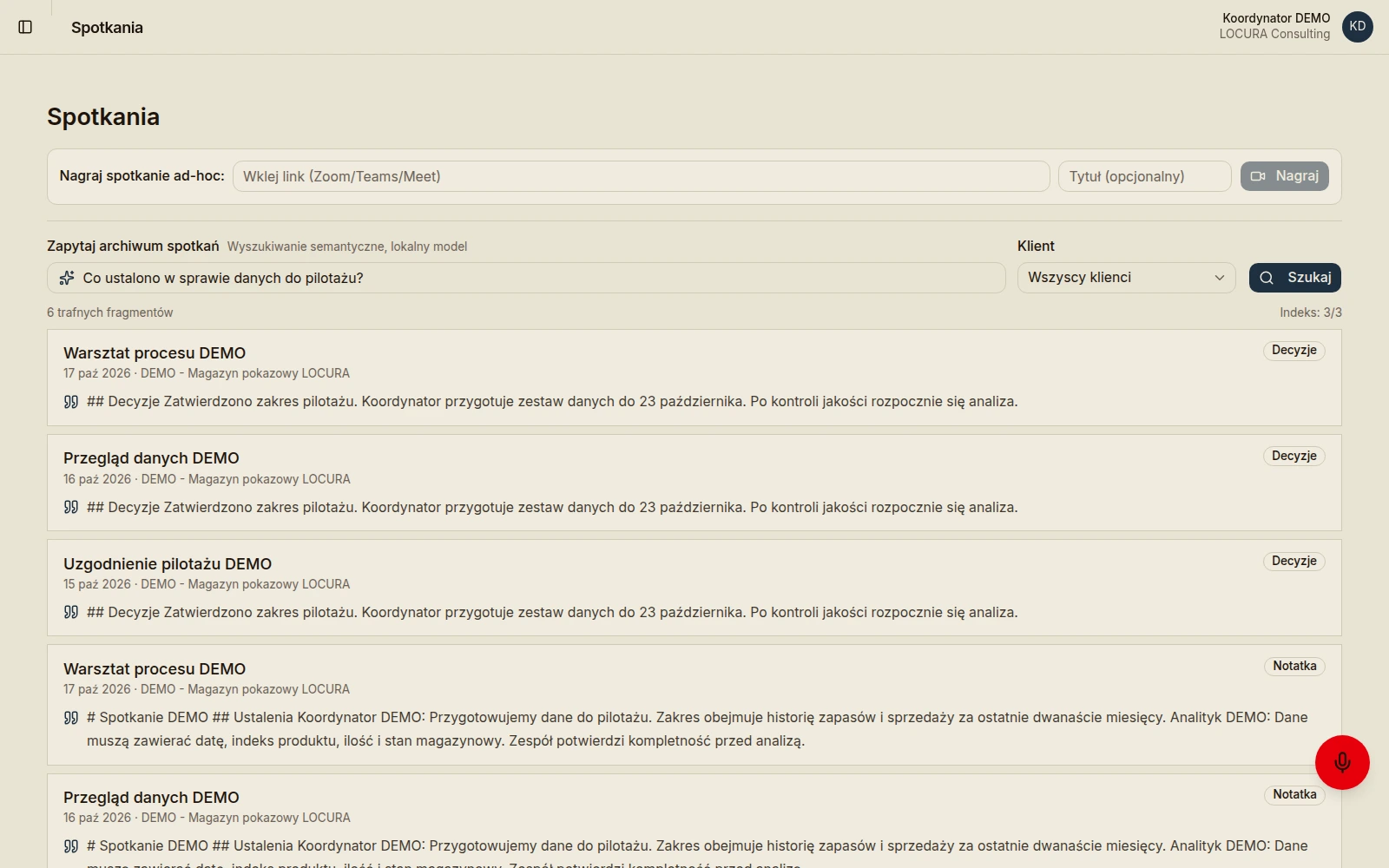Open the Wszyscy klienci dropdown
Viewport: 1389px width, 868px height.
[1126, 278]
